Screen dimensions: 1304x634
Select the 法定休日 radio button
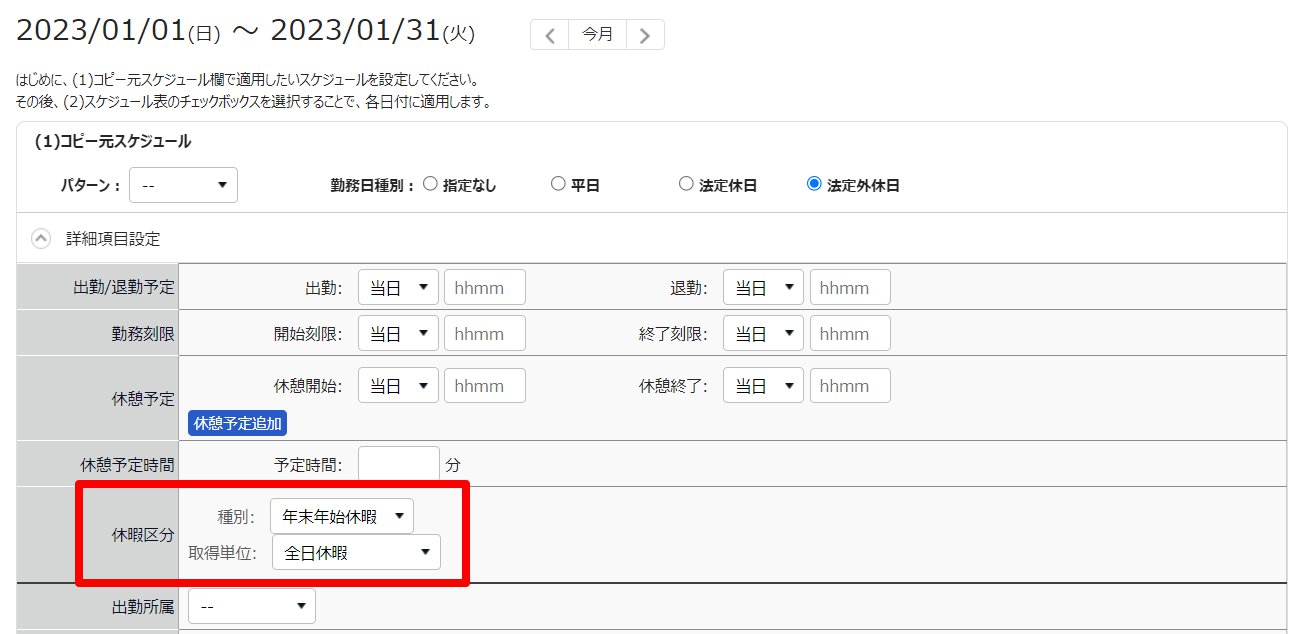click(686, 184)
